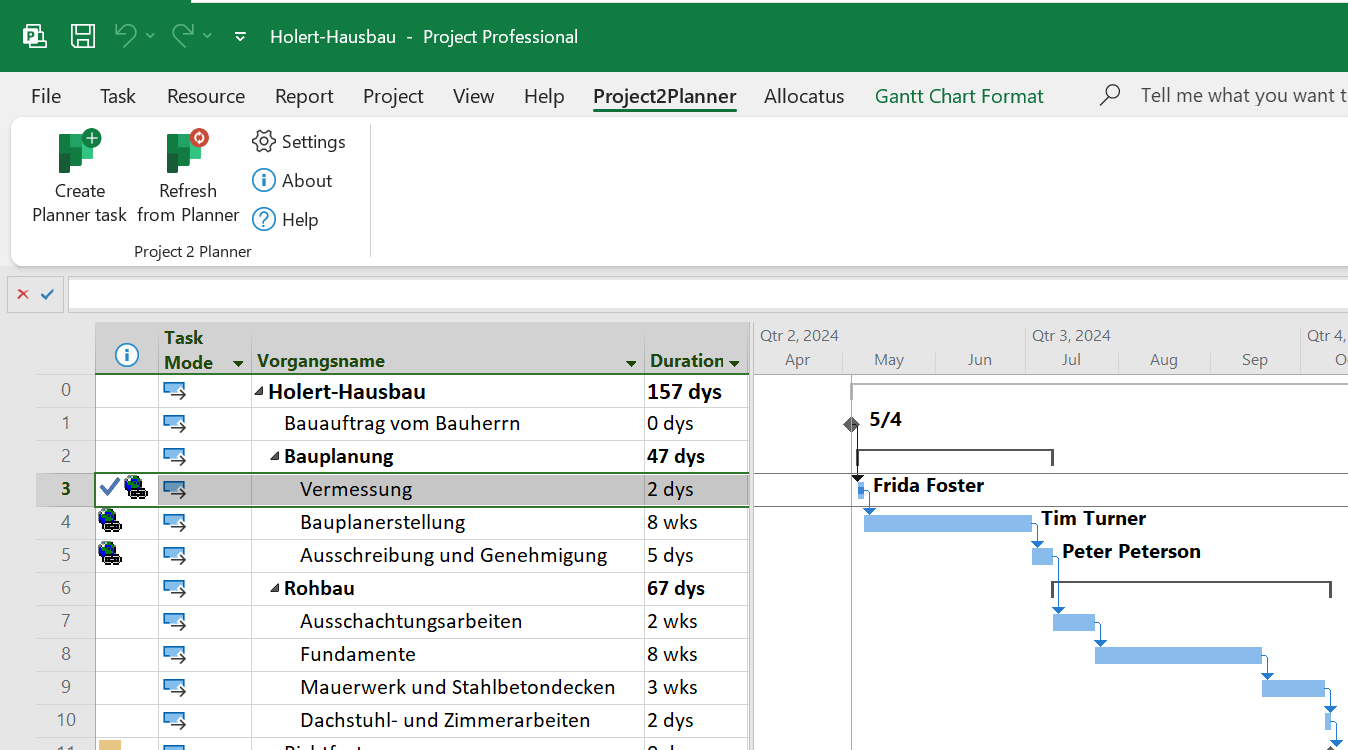The height and width of the screenshot is (750, 1348).
Task: Collapse the Bauplanung summary task
Action: [275, 457]
